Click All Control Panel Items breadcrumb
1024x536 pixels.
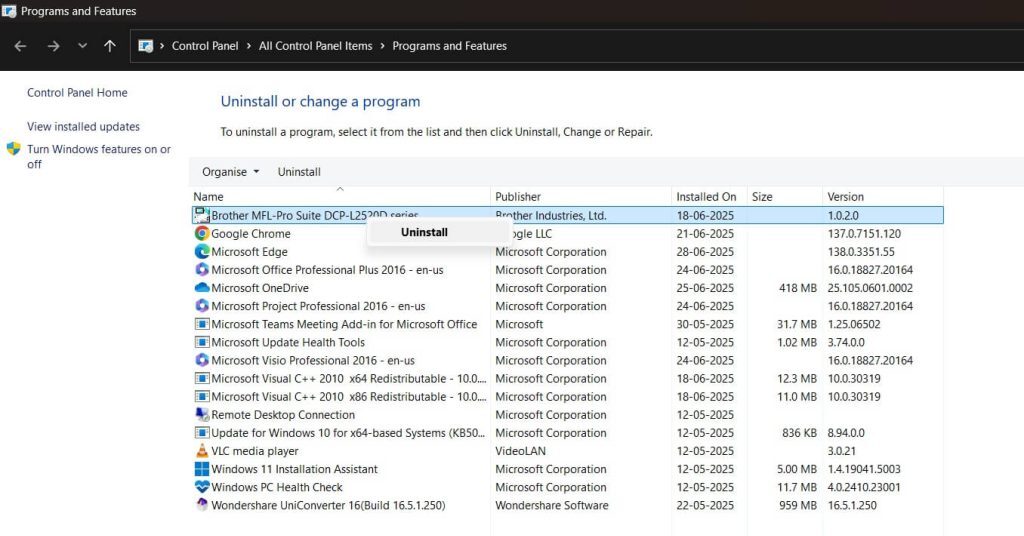pyautogui.click(x=315, y=46)
